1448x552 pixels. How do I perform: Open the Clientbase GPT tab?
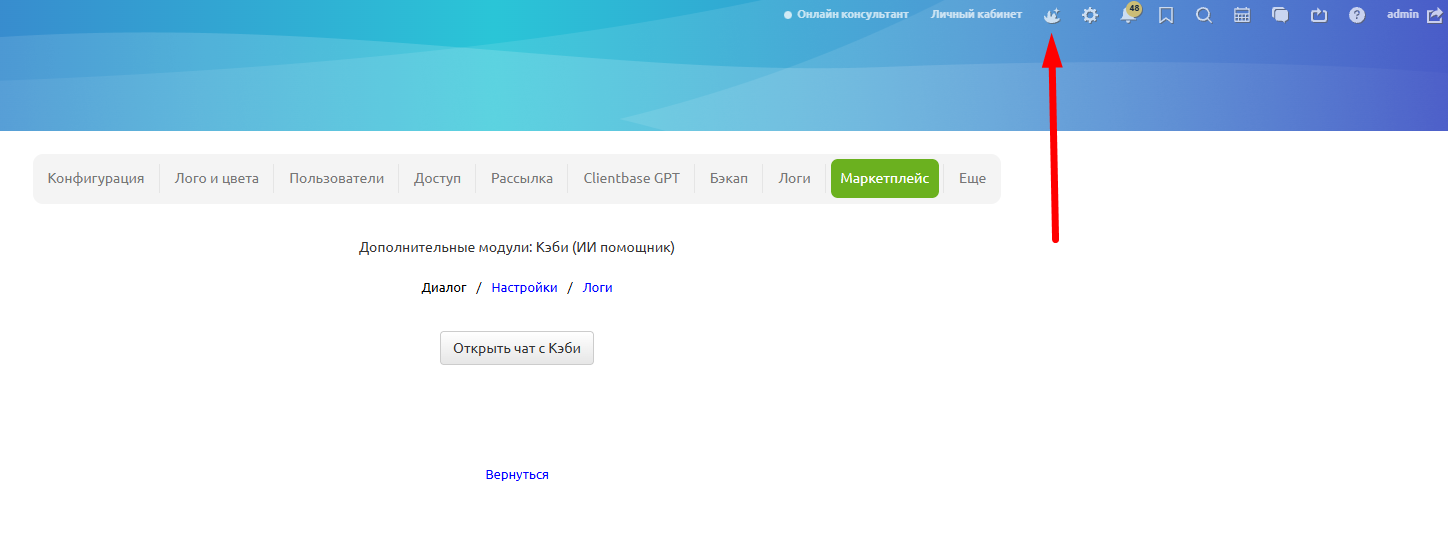pos(632,178)
